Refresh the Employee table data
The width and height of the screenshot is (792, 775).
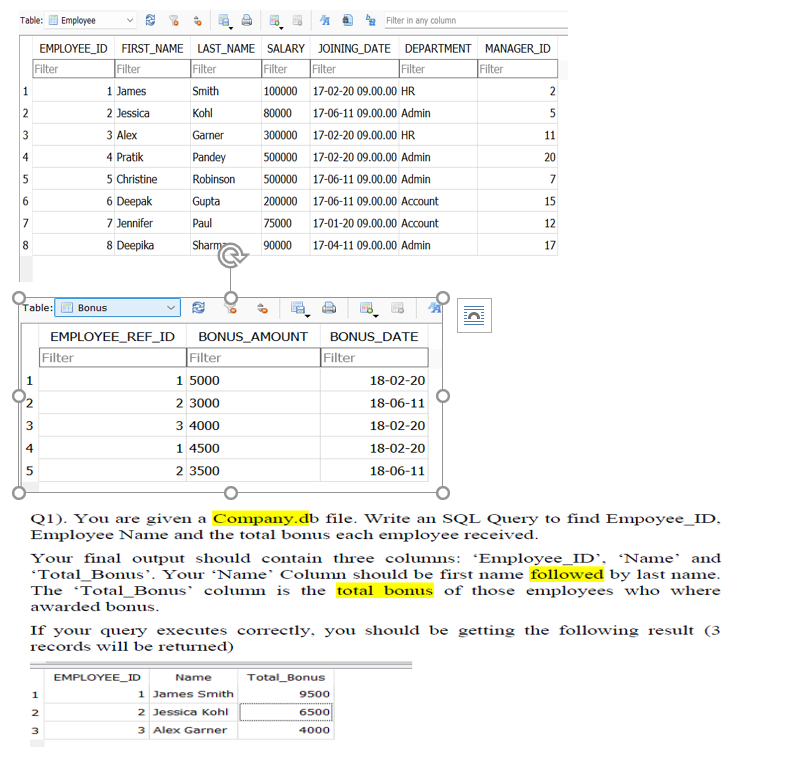tap(151, 20)
